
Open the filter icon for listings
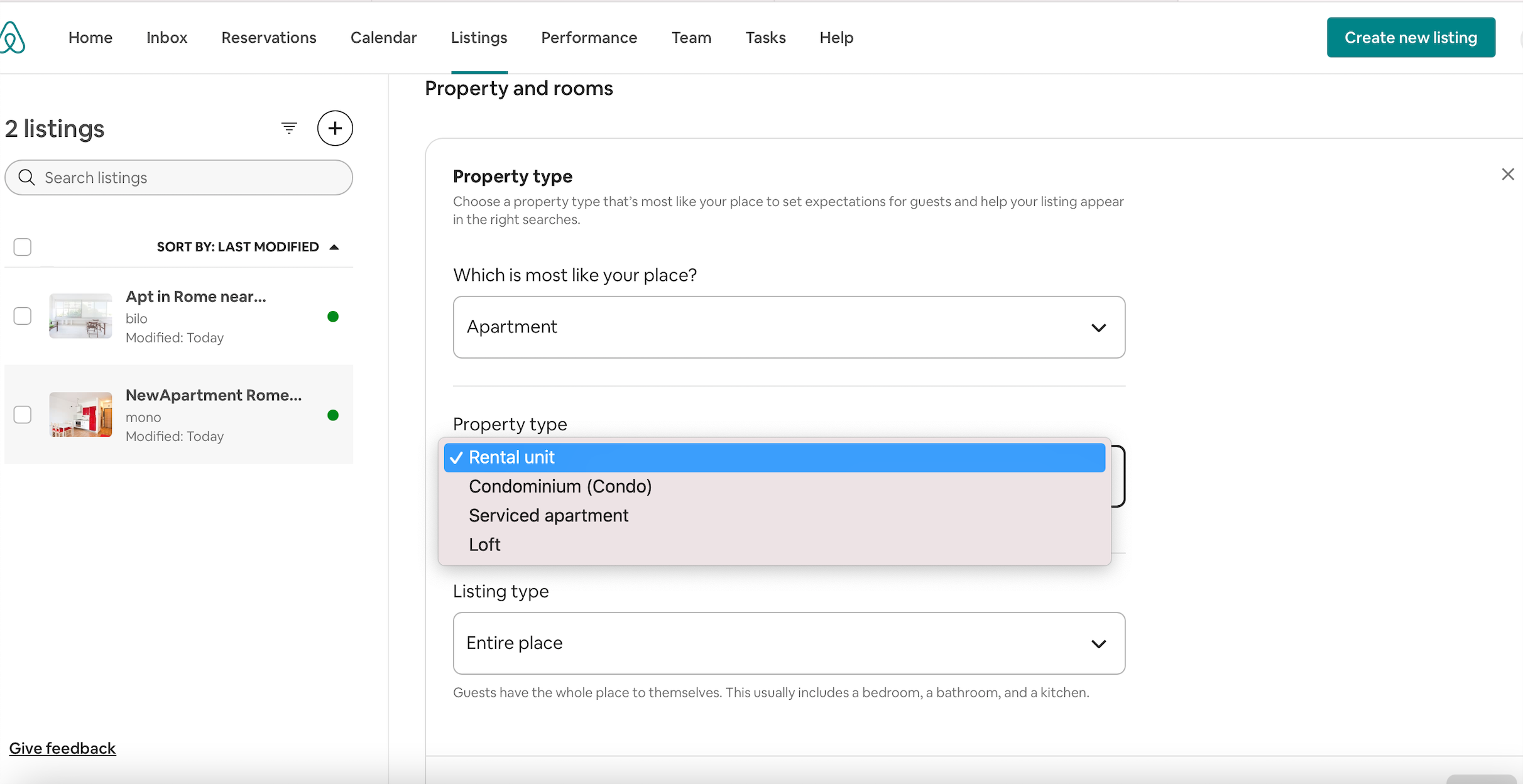(288, 128)
